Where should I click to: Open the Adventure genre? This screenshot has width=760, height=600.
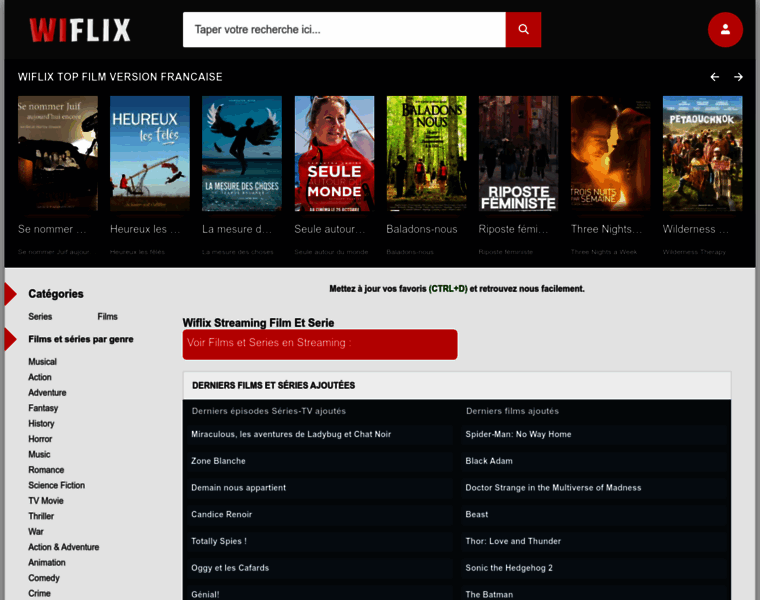click(48, 393)
